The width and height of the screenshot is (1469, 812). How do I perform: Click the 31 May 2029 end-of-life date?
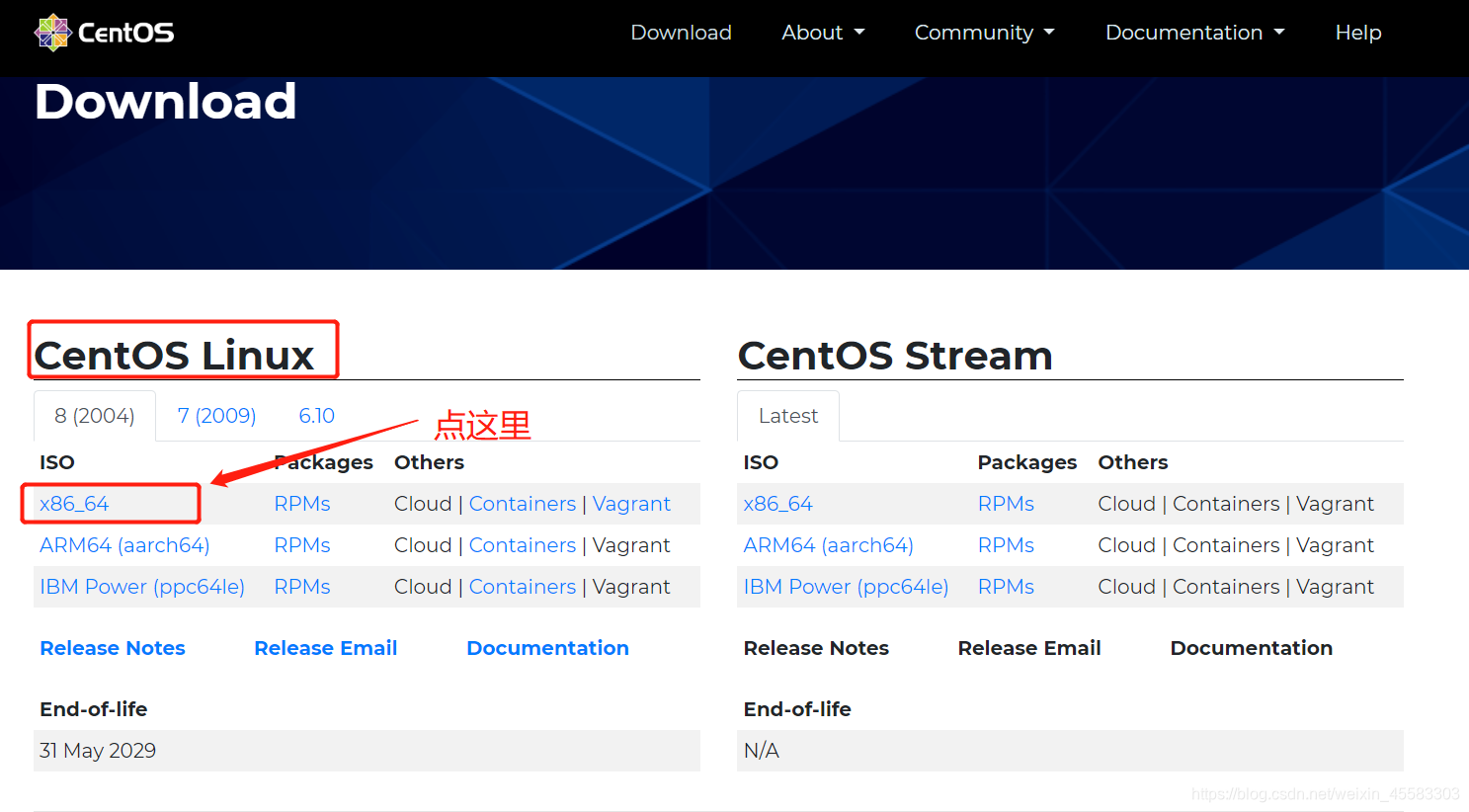98,751
